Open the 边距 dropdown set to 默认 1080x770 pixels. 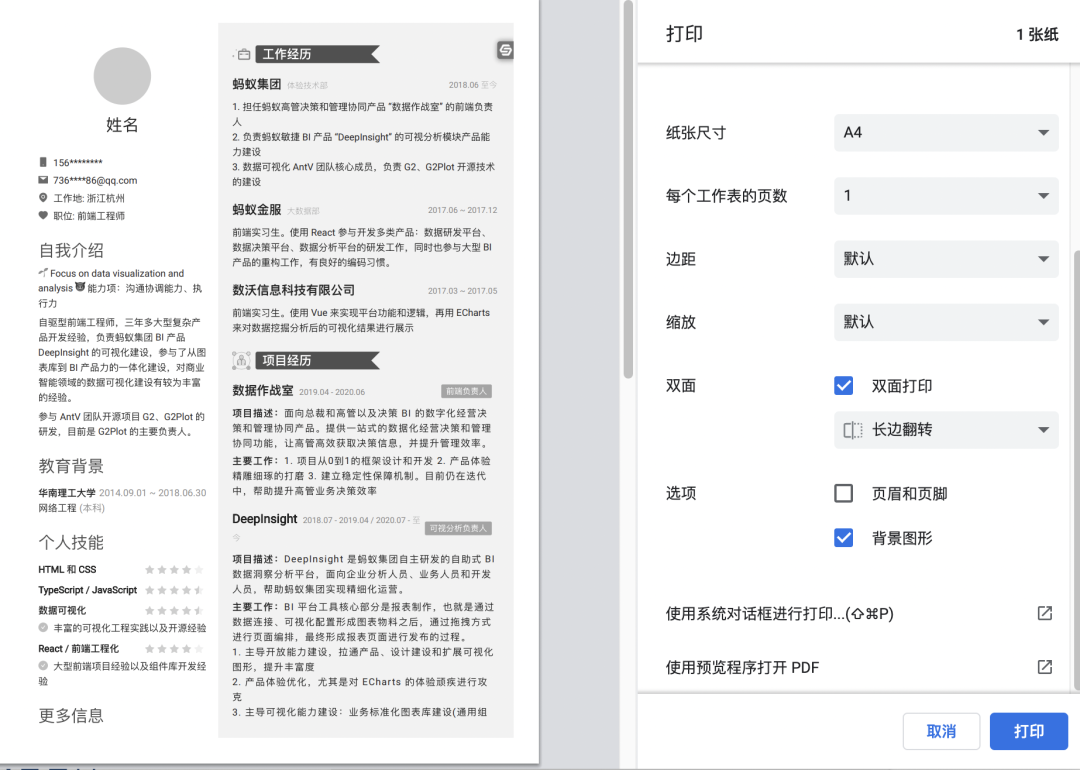point(946,259)
